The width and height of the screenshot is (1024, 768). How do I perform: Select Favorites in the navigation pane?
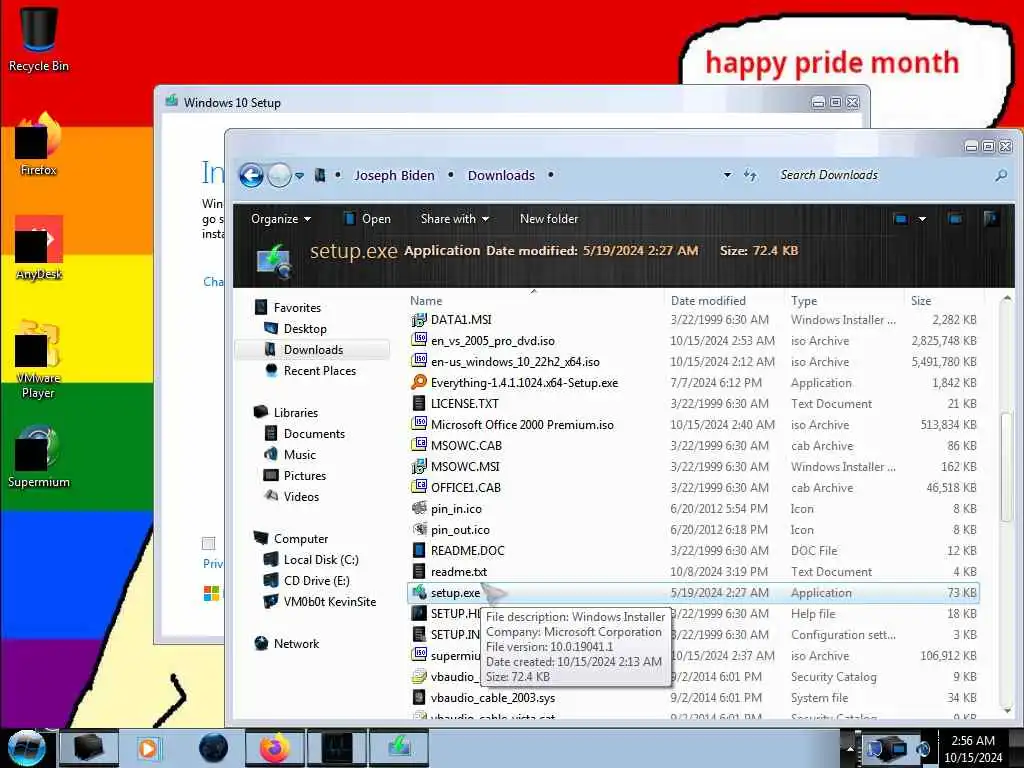(297, 308)
